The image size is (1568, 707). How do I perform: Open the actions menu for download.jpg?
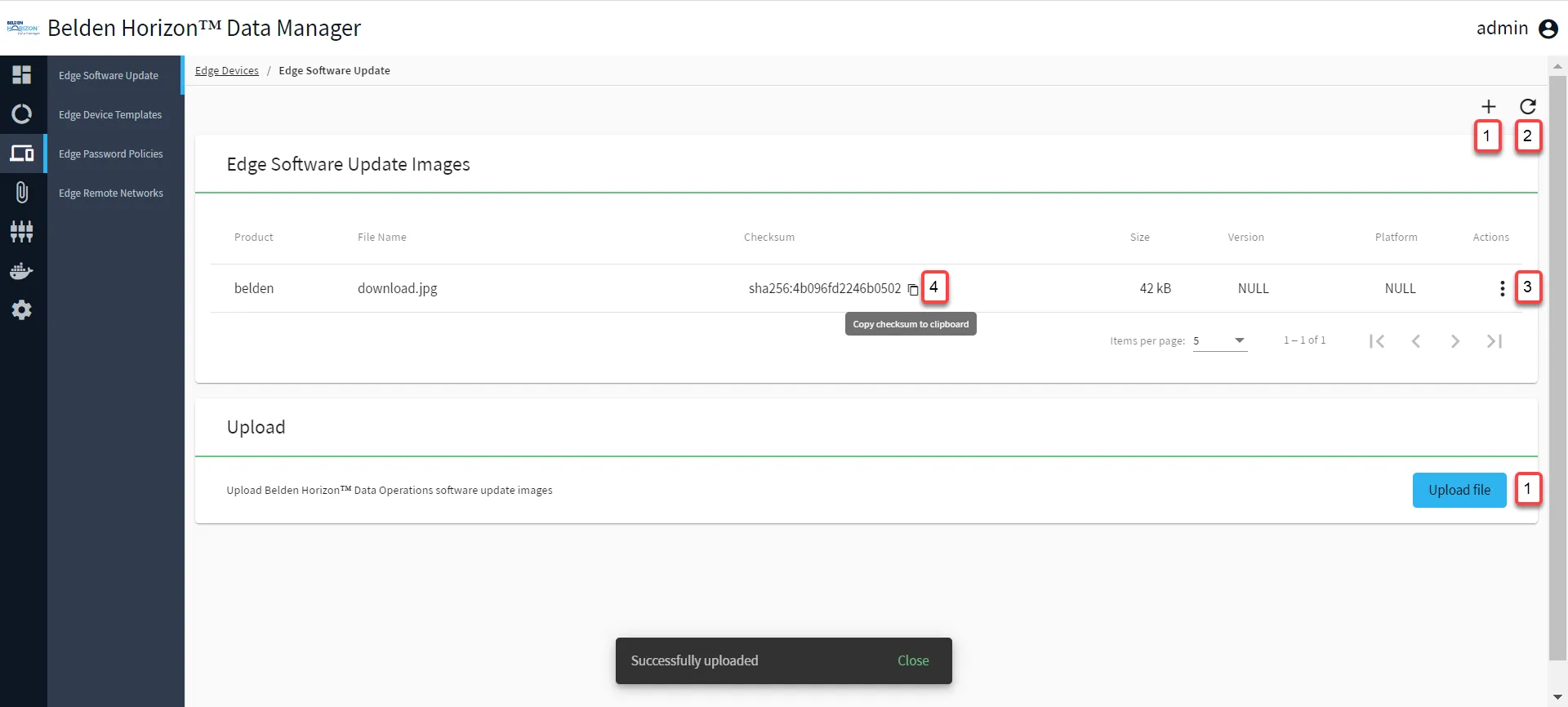coord(1502,289)
